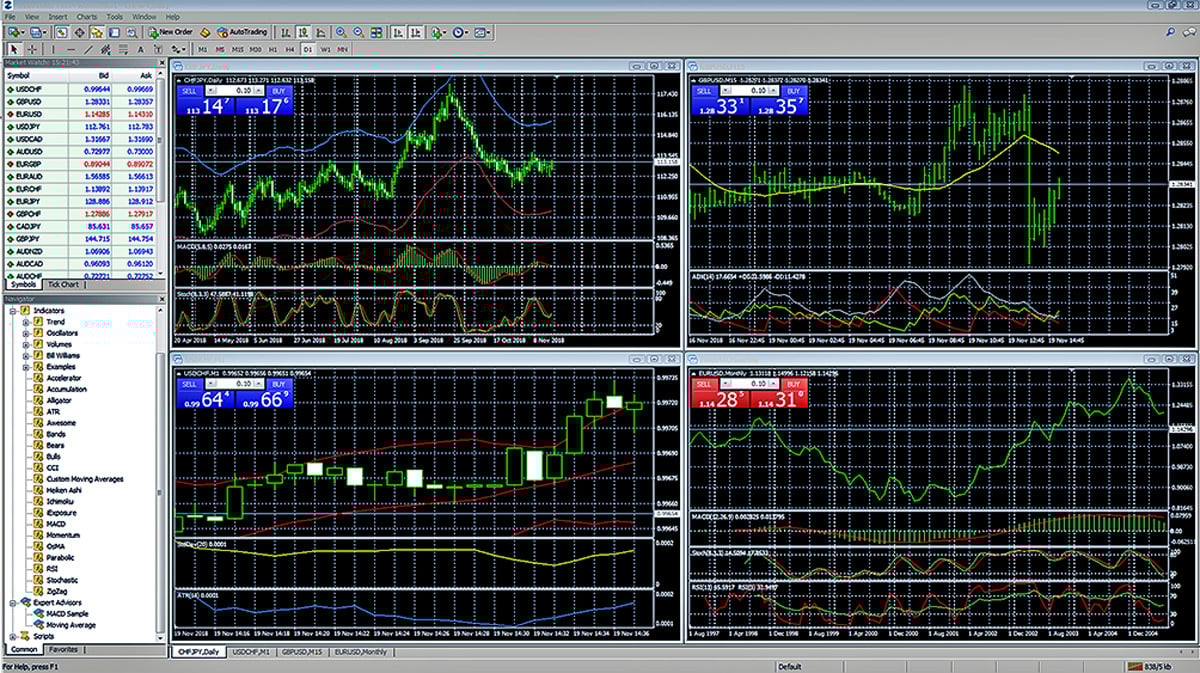Screen dimensions: 1200x673
Task: Toggle the M15 timeframe button
Action: 237,48
